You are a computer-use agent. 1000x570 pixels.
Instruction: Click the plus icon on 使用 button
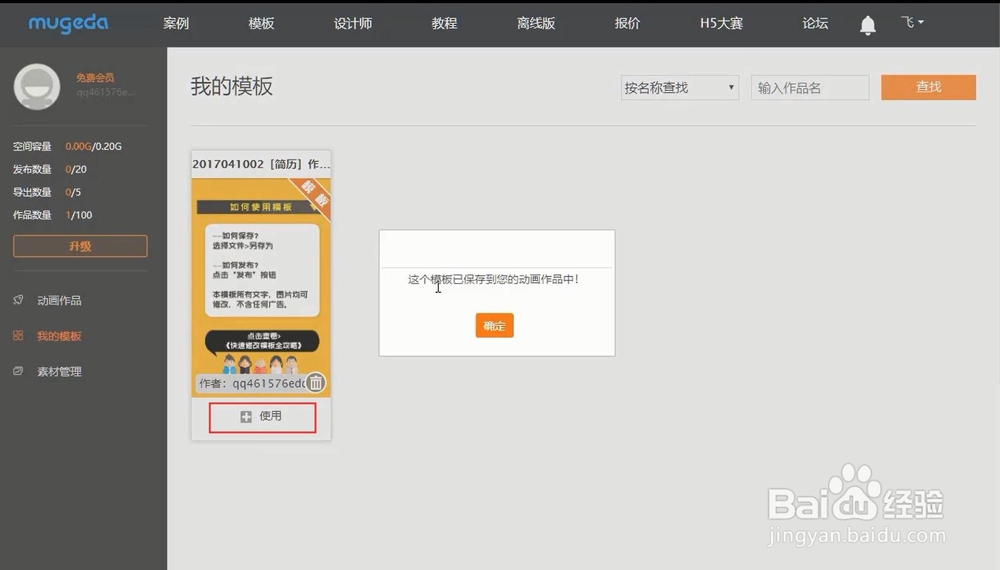pyautogui.click(x=246, y=416)
